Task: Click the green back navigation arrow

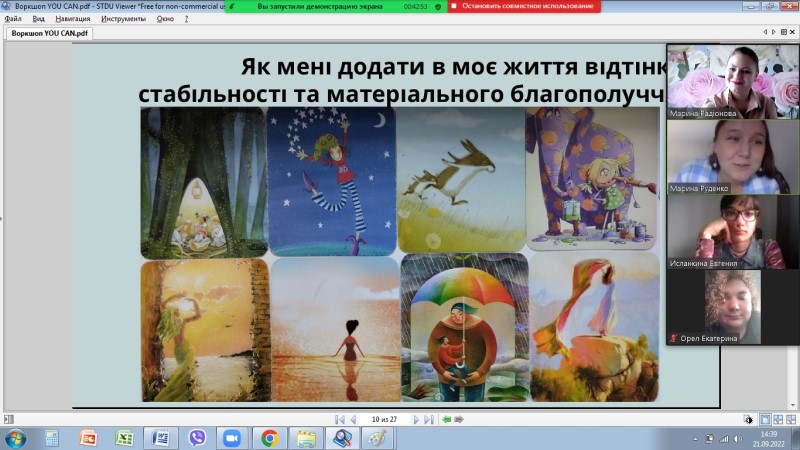Action: click(x=446, y=419)
